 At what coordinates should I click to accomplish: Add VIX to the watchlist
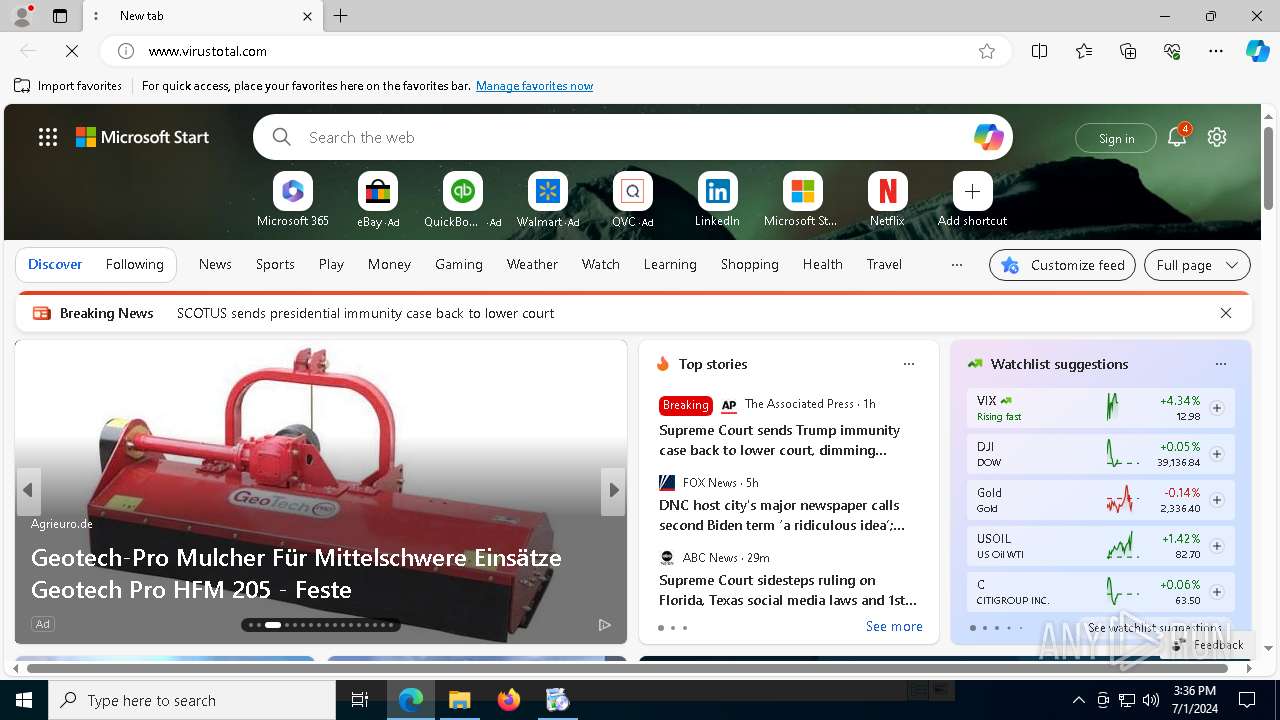click(x=1217, y=408)
